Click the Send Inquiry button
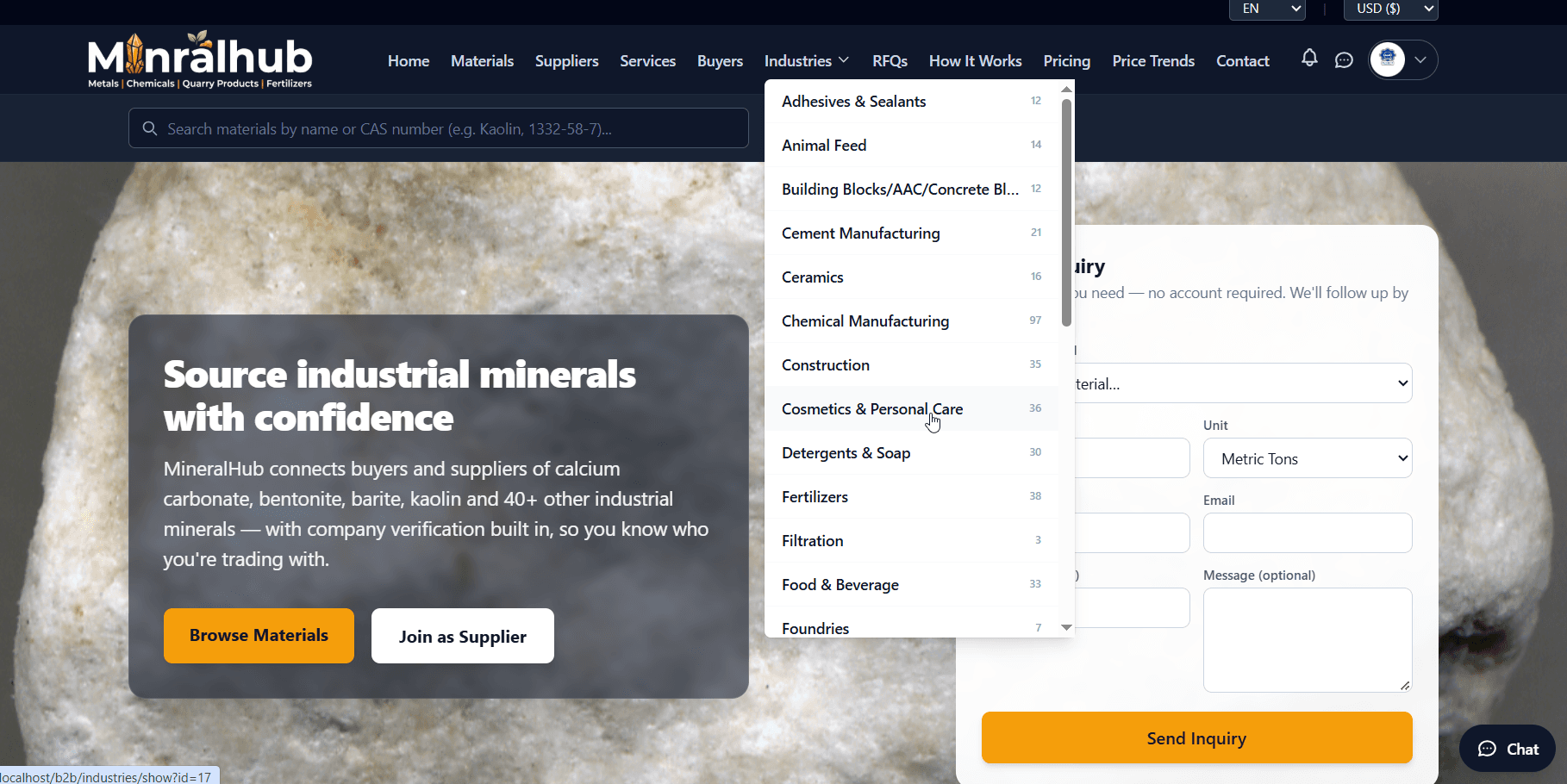Screen dimensions: 1567x784 point(1196,737)
